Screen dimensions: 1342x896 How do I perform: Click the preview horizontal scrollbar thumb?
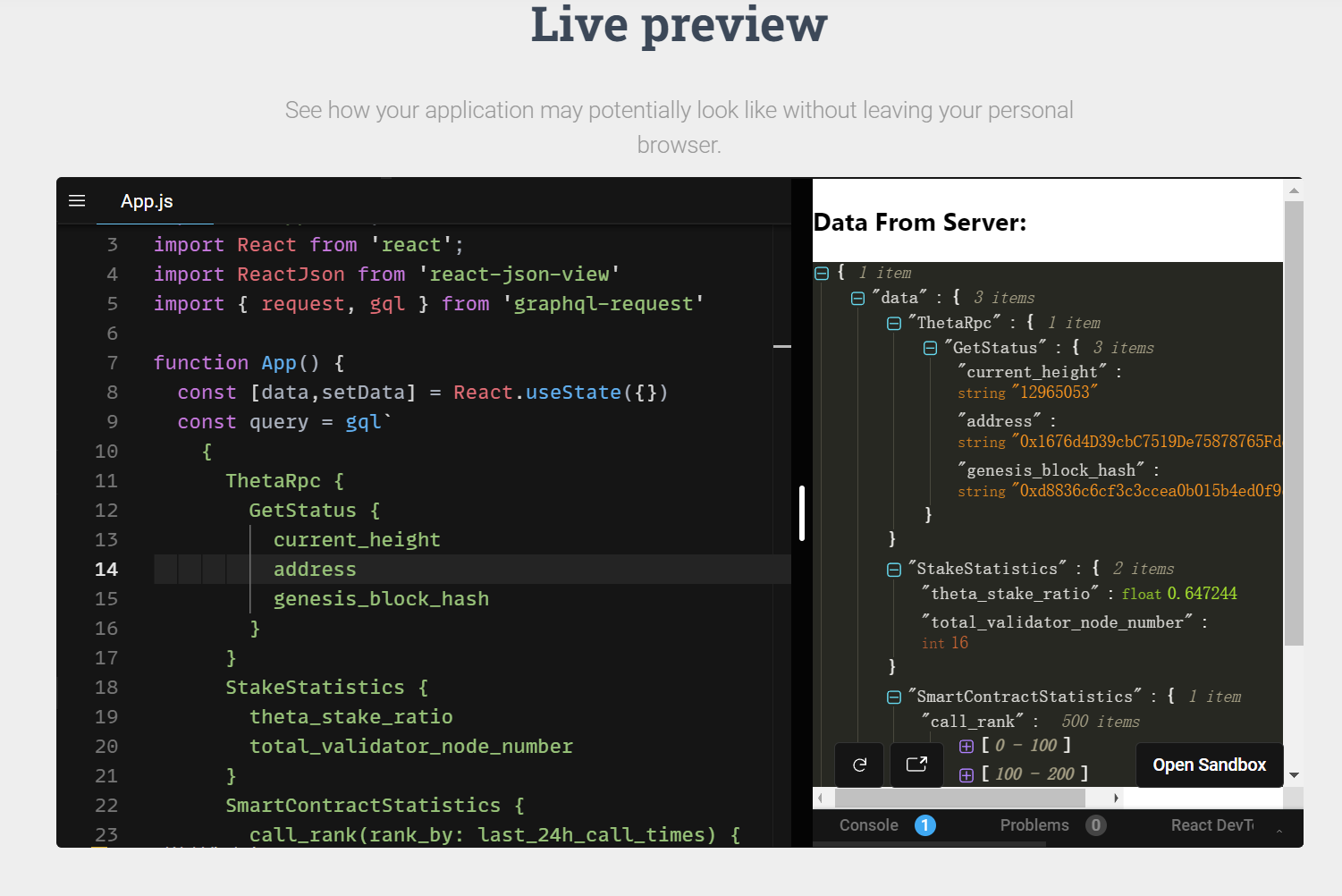tap(960, 798)
